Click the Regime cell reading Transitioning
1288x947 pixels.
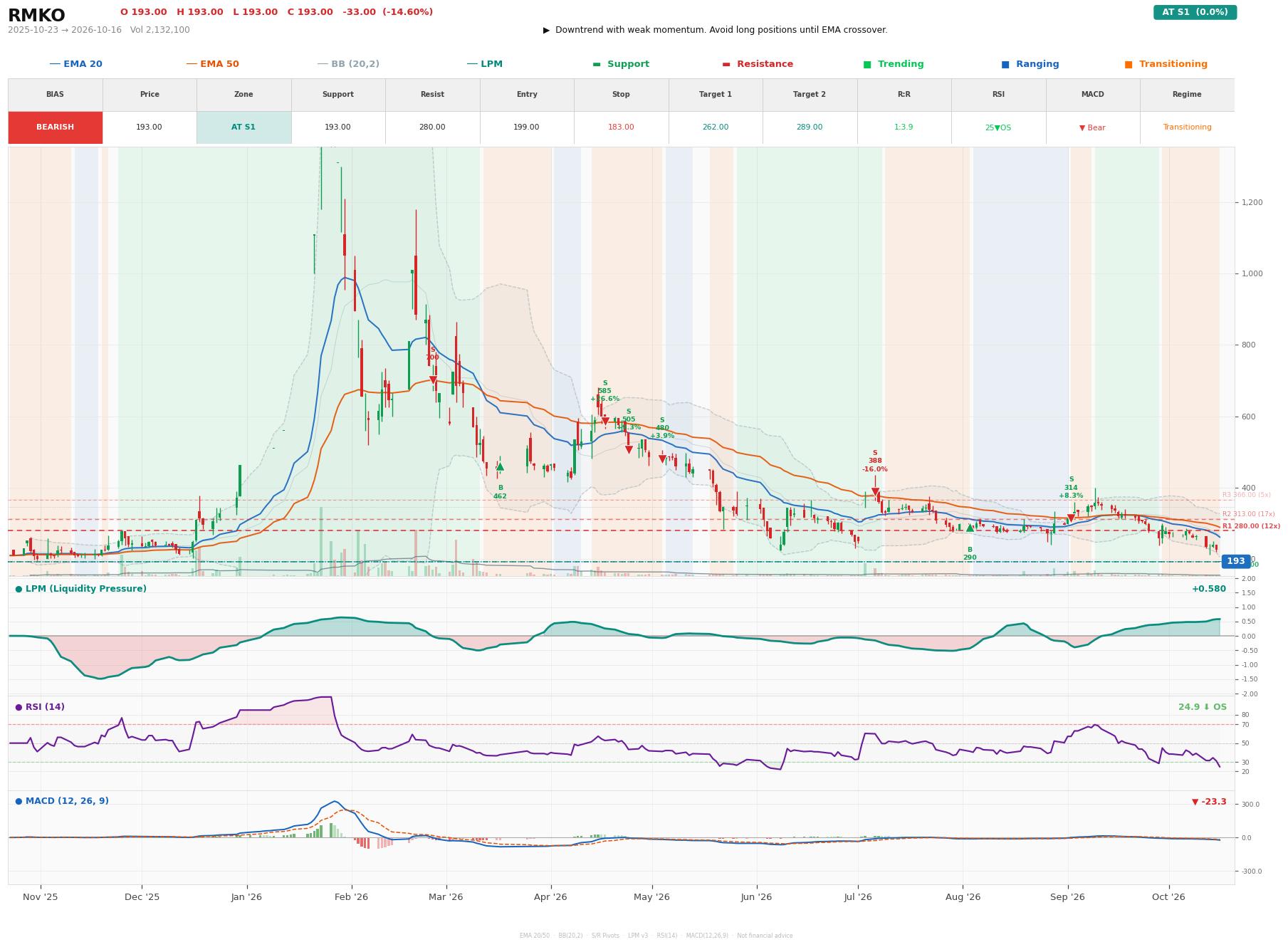pos(1187,127)
